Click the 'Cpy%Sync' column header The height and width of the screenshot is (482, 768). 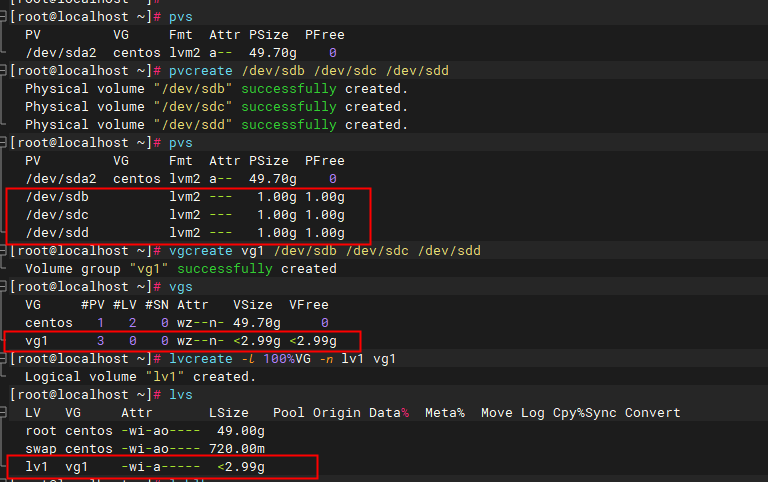coord(585,413)
